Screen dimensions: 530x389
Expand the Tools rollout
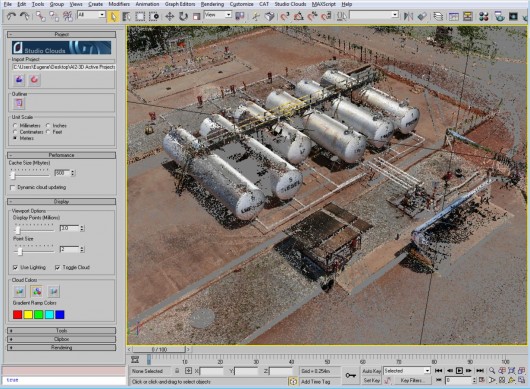[x=62, y=331]
